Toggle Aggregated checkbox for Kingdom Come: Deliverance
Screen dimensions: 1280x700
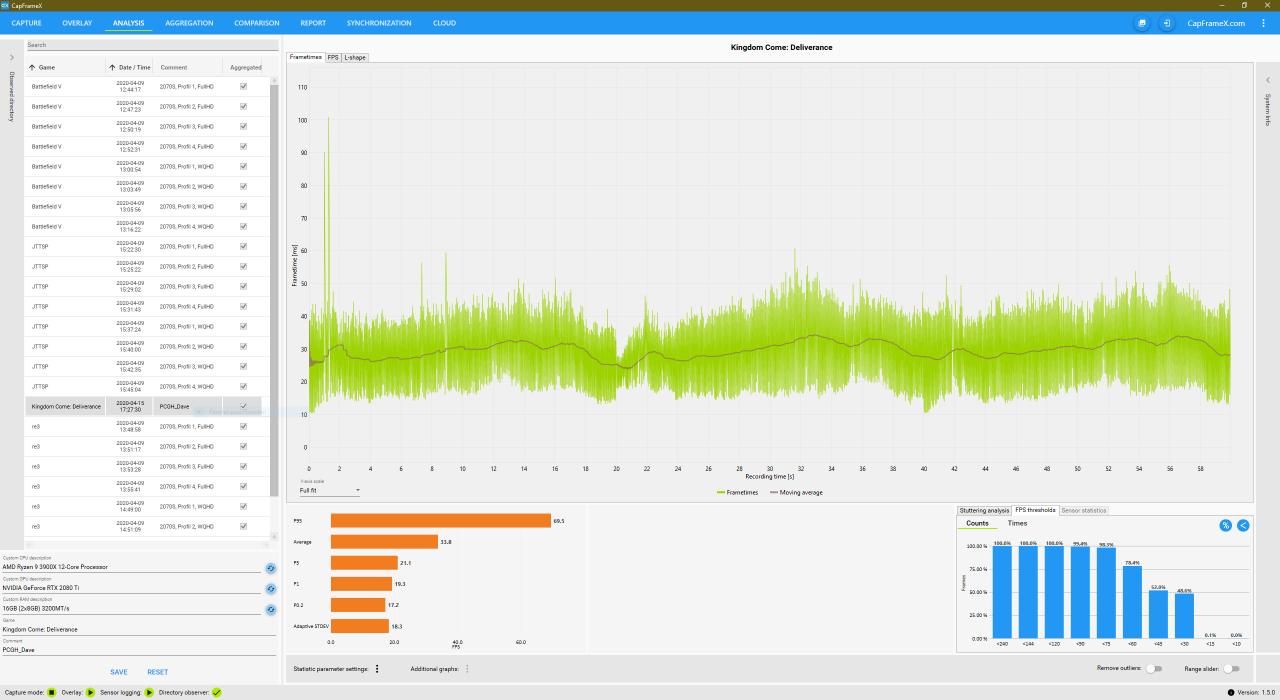coord(243,406)
